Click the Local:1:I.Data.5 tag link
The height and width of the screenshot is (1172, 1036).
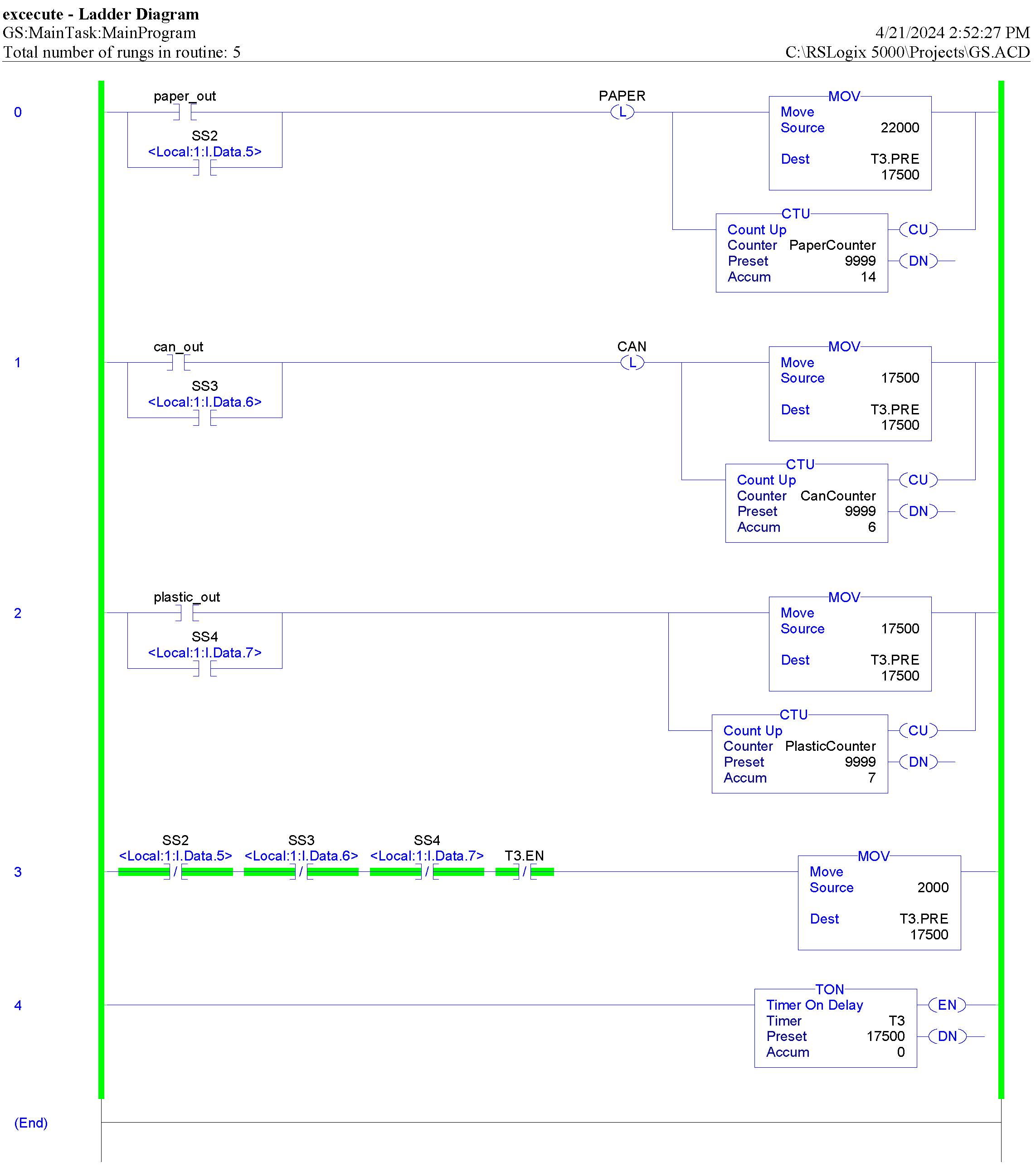(205, 151)
